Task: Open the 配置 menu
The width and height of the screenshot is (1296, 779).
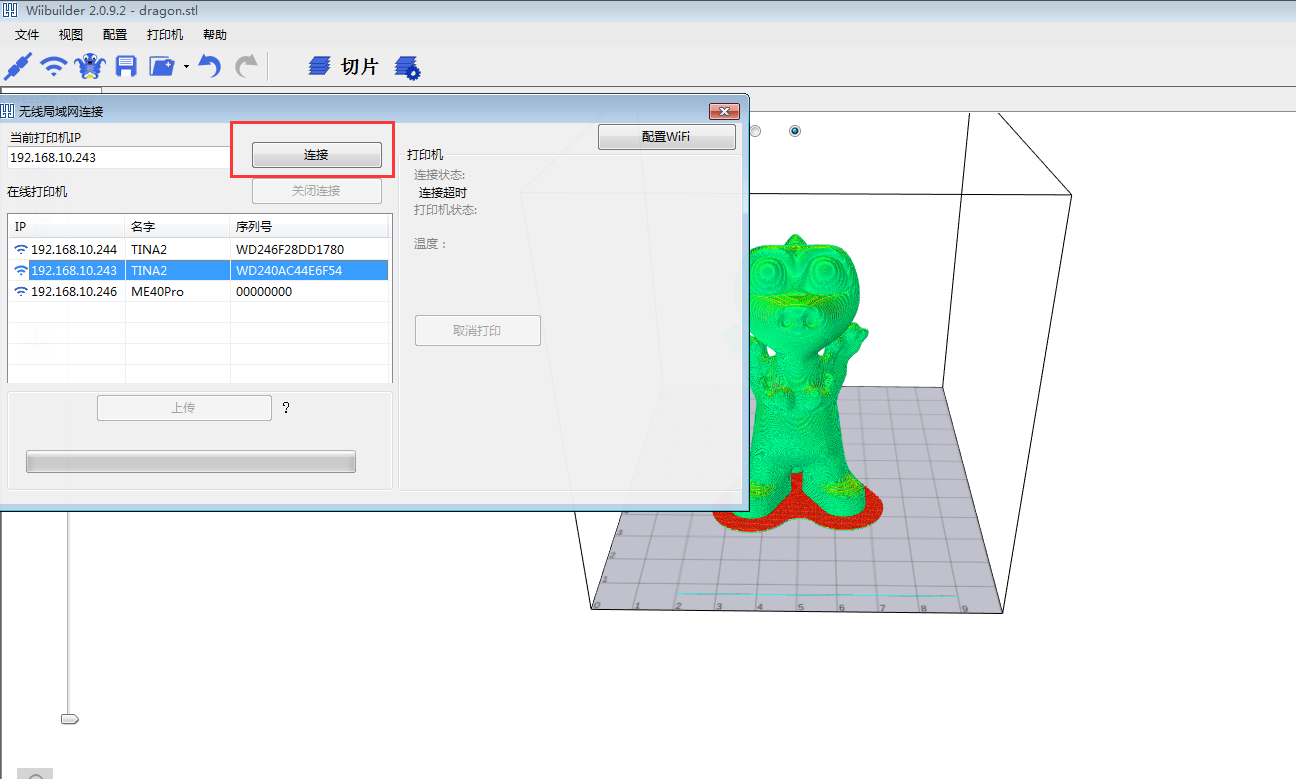Action: tap(115, 35)
